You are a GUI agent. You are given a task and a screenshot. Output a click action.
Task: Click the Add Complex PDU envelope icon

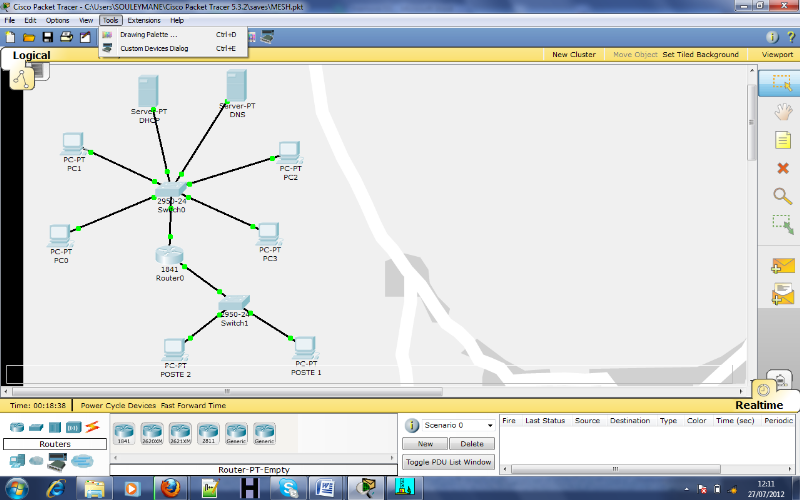(783, 294)
